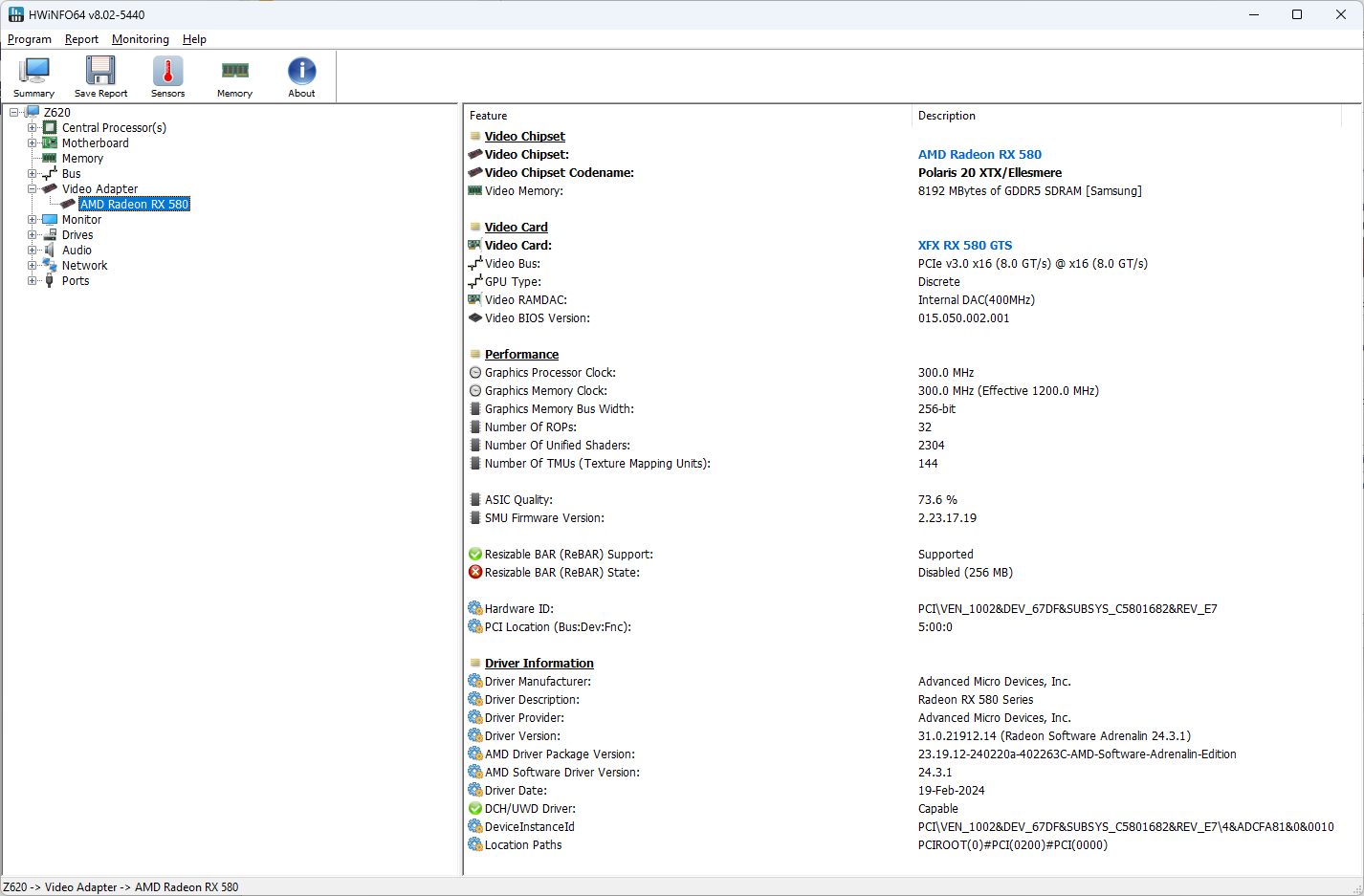This screenshot has height=896, width=1364.
Task: Expand the Drives tree node
Action: (32, 234)
